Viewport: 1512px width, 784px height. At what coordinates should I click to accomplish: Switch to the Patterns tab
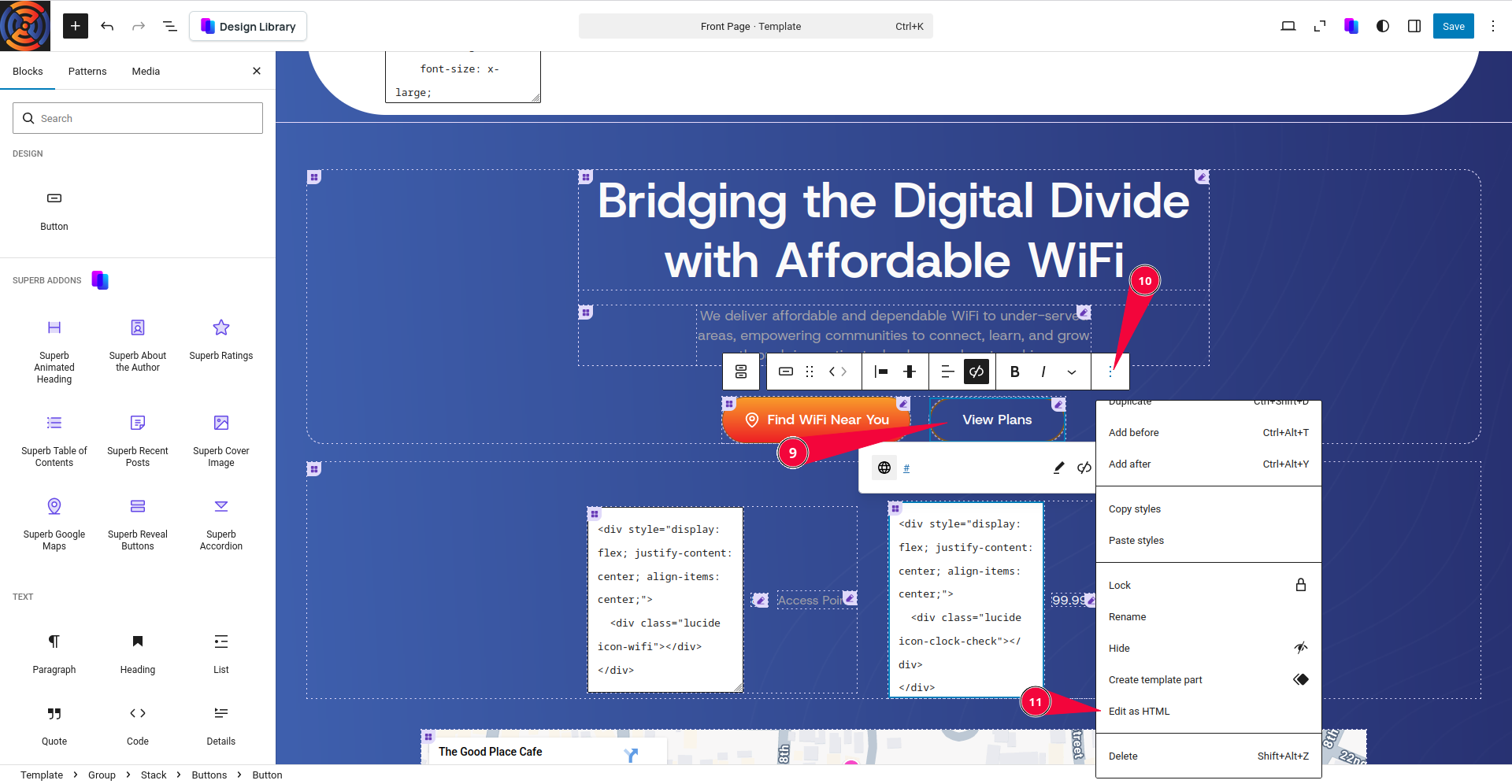(x=87, y=71)
